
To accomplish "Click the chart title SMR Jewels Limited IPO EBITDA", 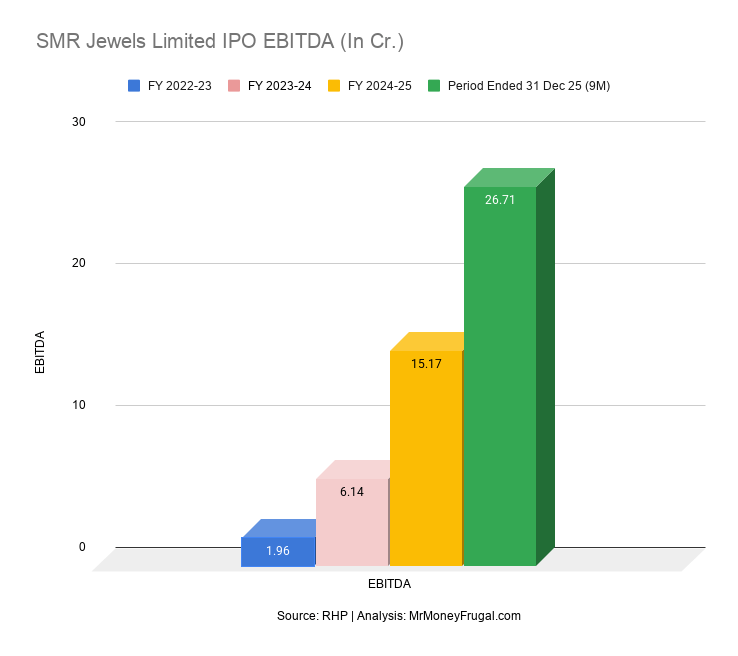I will [x=220, y=41].
